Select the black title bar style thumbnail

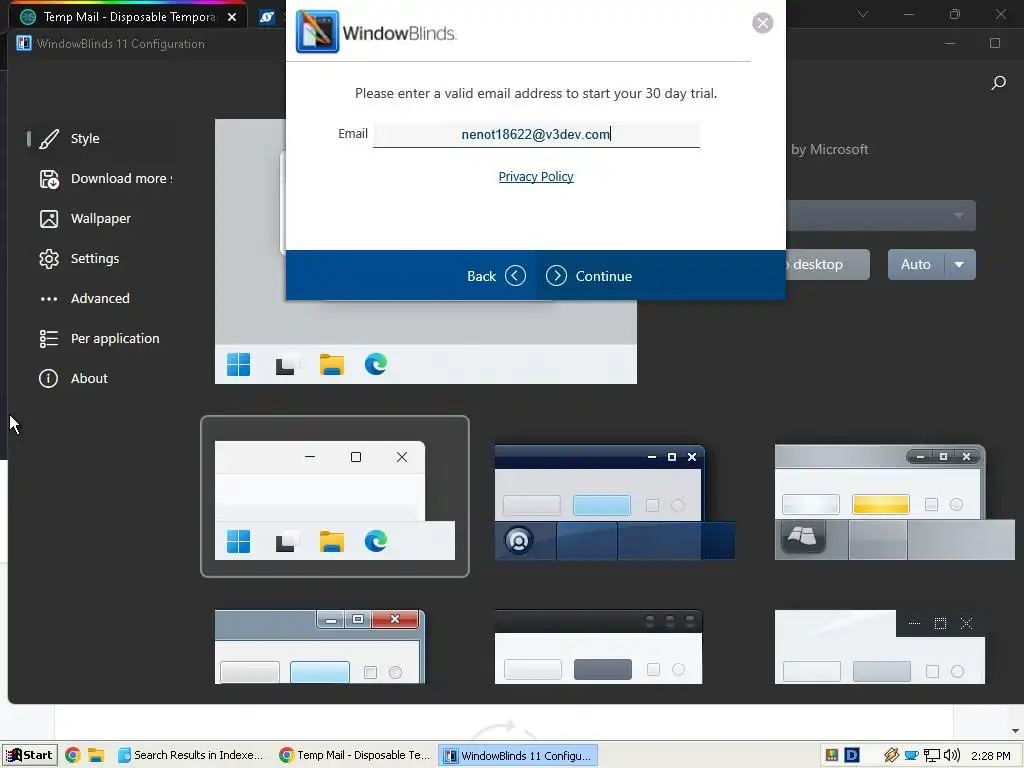coord(599,647)
